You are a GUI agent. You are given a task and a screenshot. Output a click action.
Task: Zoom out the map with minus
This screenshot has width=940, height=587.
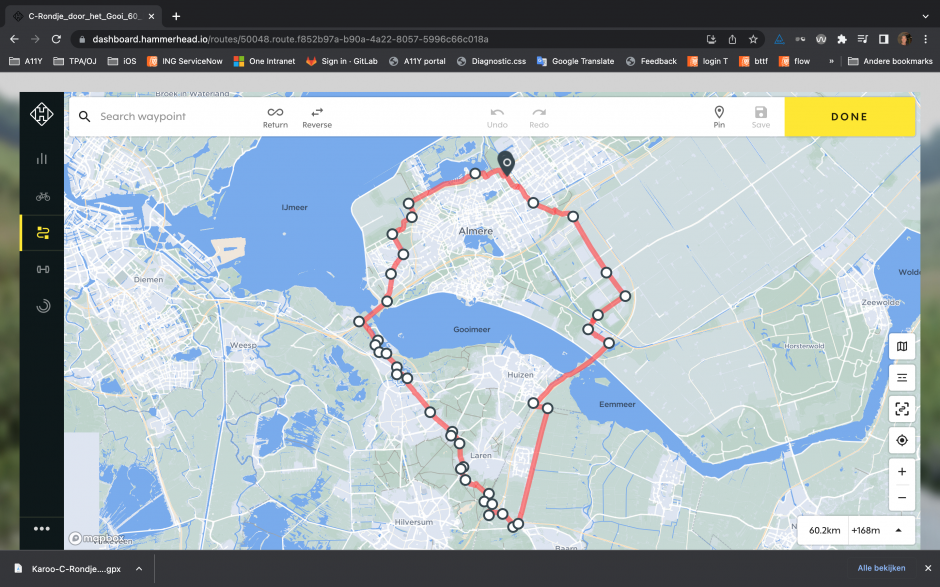(902, 498)
